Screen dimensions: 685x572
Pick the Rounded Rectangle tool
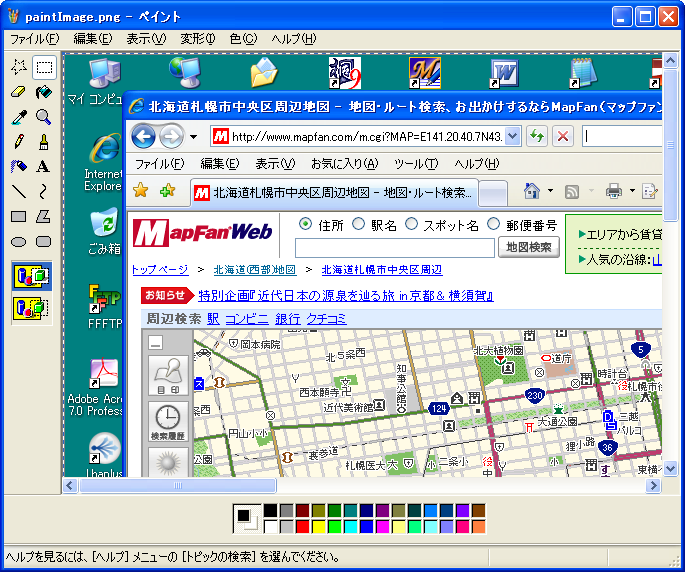click(x=44, y=241)
